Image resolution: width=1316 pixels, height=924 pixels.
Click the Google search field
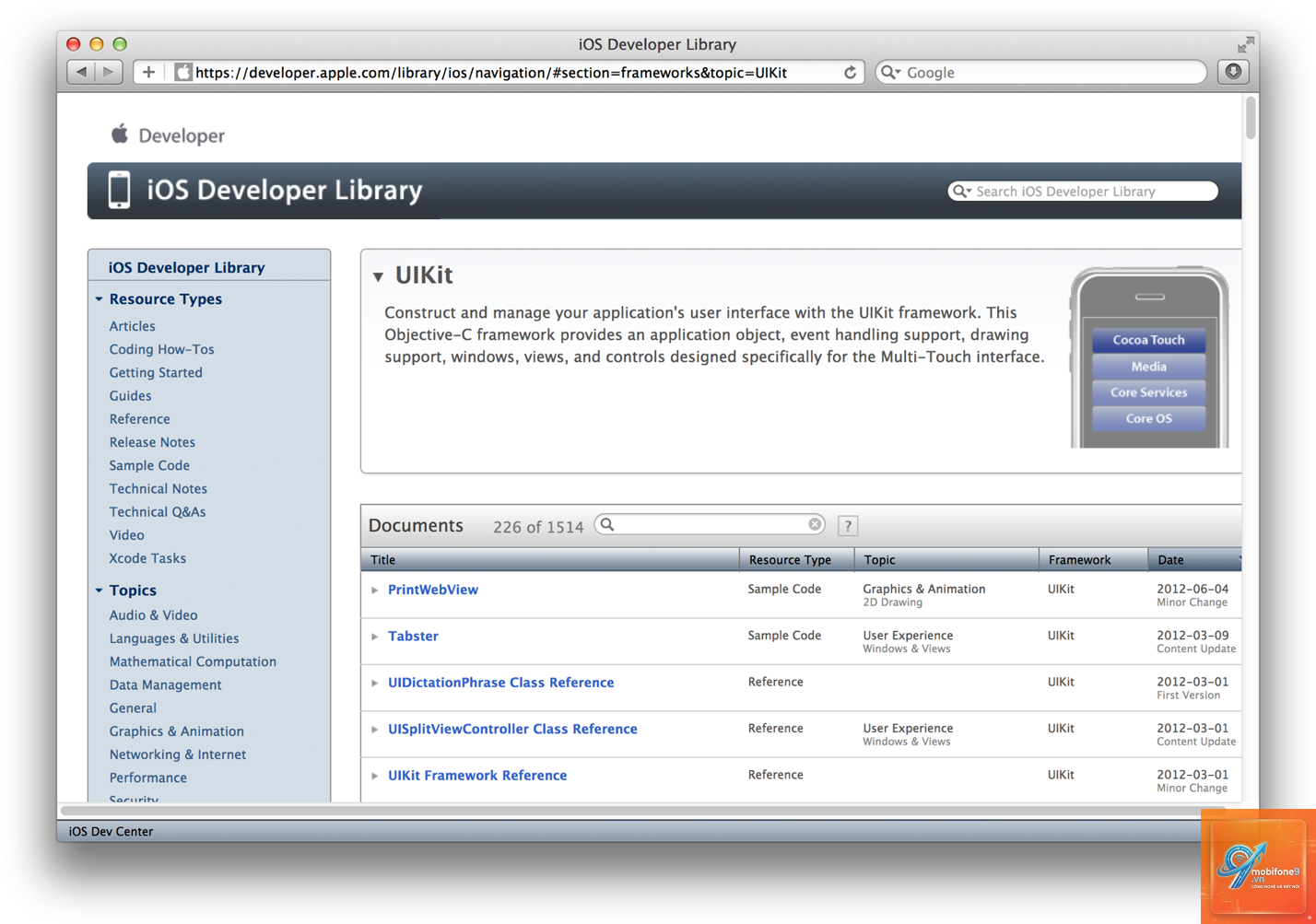(x=1040, y=72)
